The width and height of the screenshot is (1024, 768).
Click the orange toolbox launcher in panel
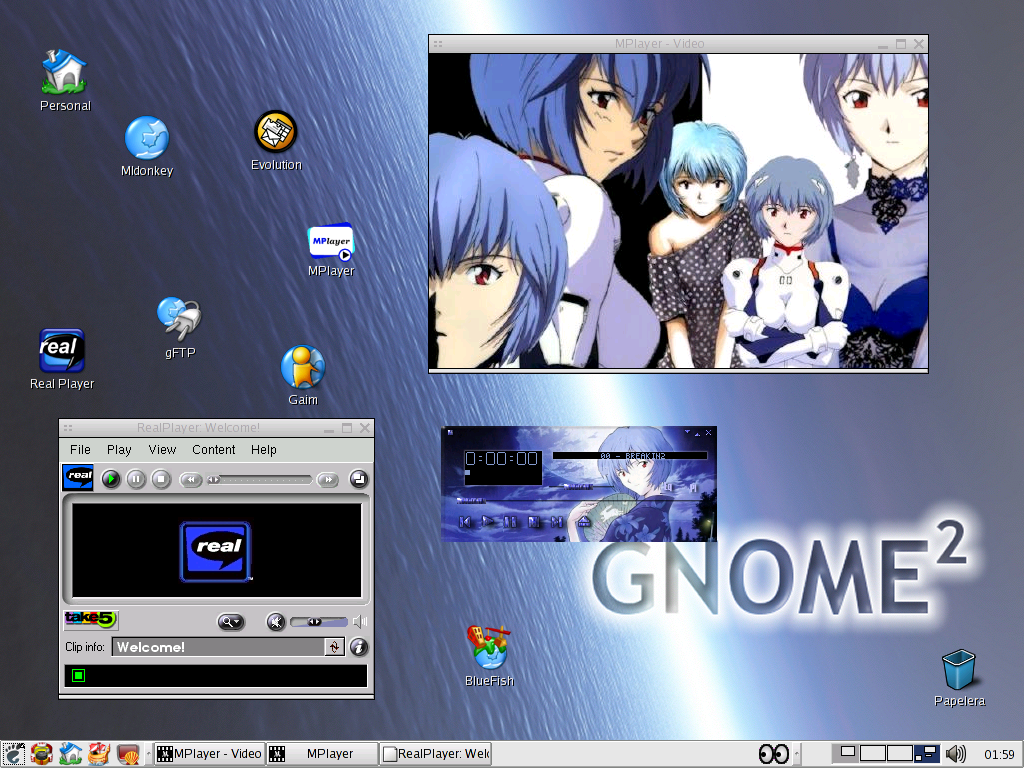tap(99, 754)
